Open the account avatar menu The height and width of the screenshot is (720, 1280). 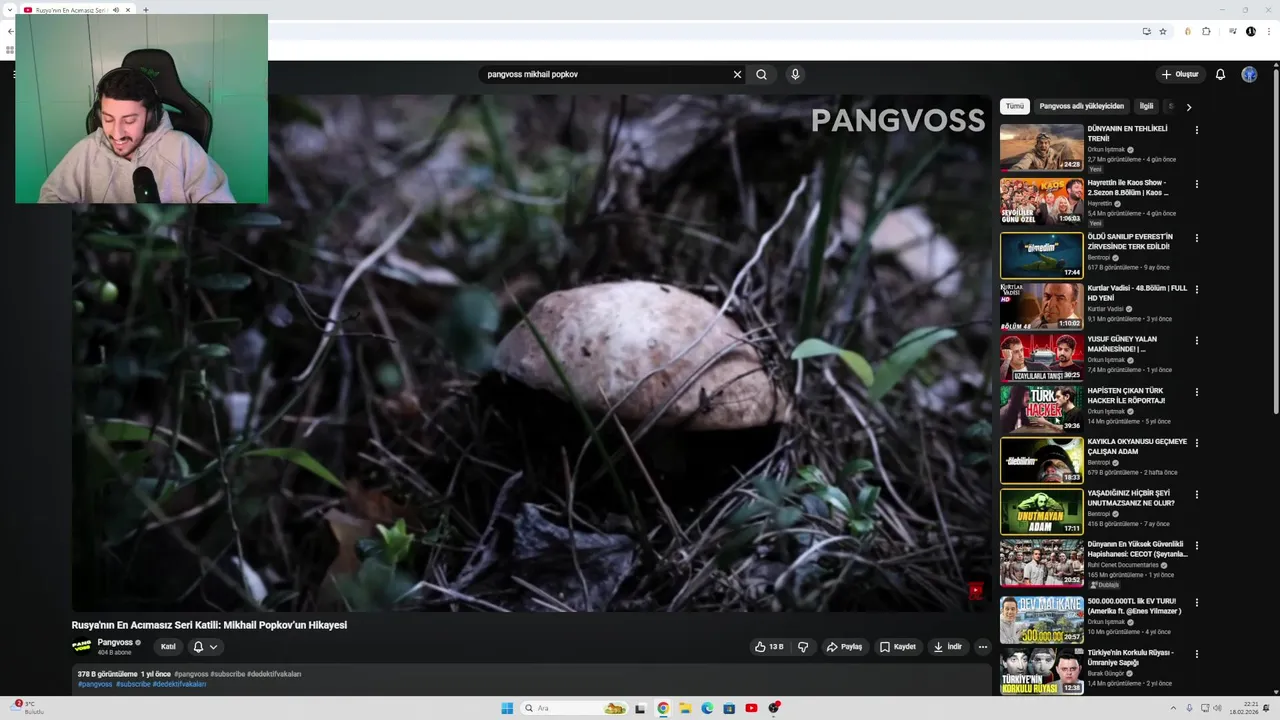click(1249, 74)
